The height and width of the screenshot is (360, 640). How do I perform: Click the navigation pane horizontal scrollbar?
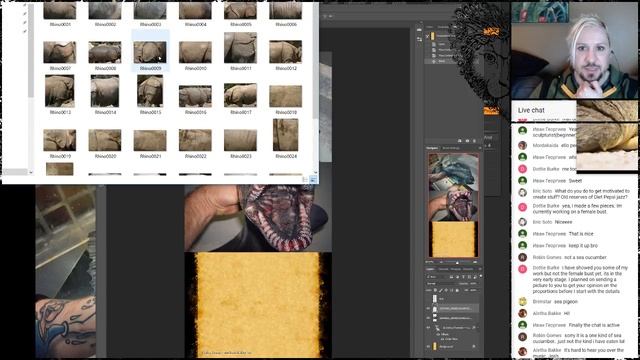(x=15, y=172)
